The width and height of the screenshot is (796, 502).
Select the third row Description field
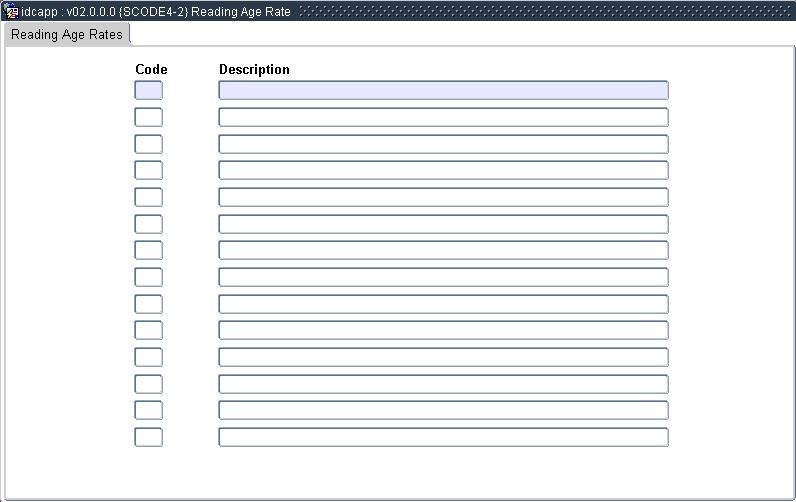(x=443, y=144)
